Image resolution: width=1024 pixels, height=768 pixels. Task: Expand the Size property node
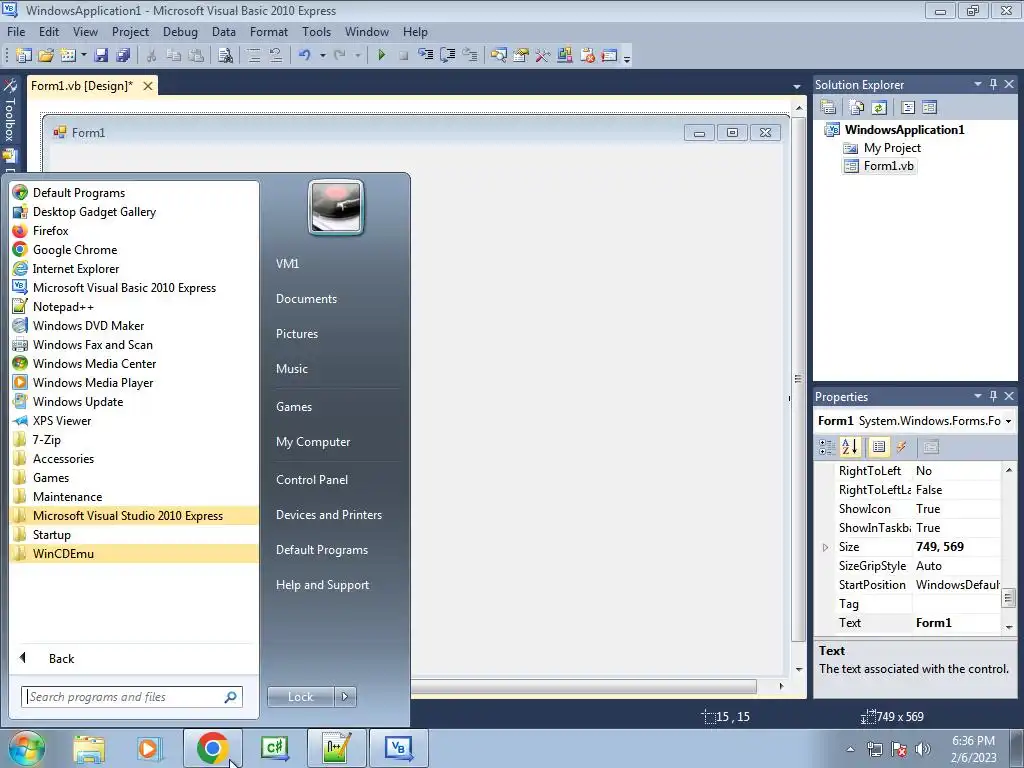(825, 547)
